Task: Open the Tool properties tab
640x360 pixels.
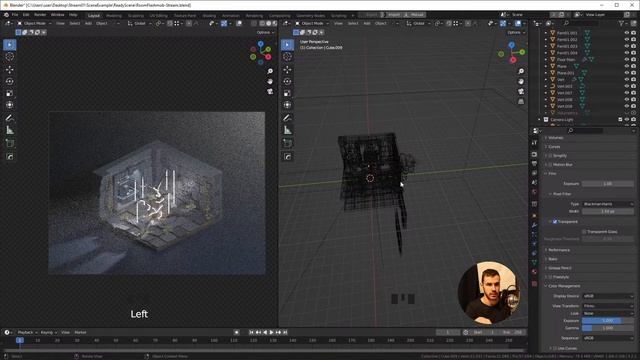Action: coord(534,142)
